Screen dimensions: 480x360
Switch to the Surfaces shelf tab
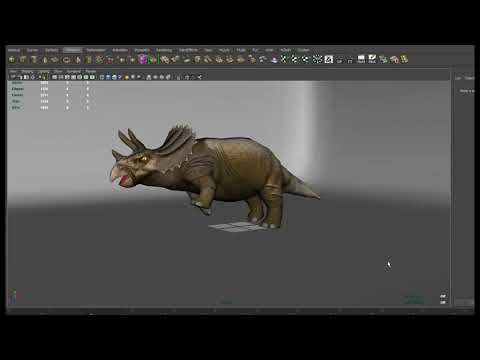tap(52, 50)
